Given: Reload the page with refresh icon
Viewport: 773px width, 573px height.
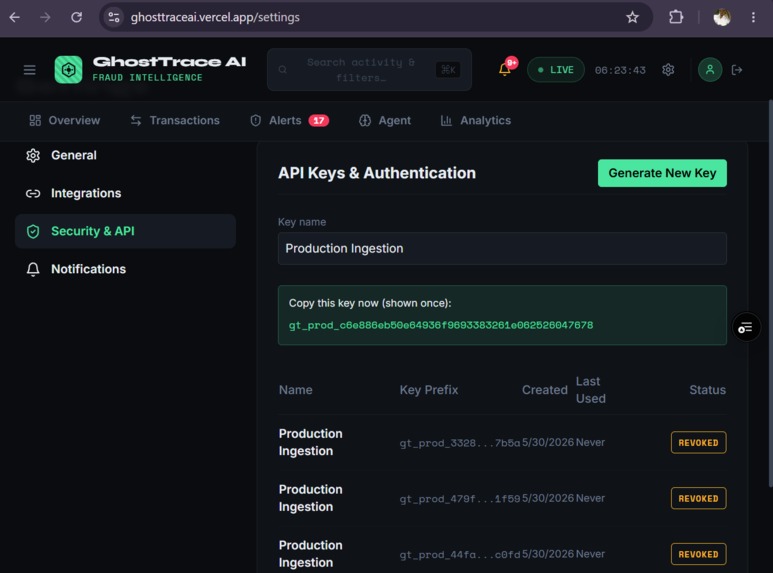Looking at the screenshot, I should click(x=76, y=17).
